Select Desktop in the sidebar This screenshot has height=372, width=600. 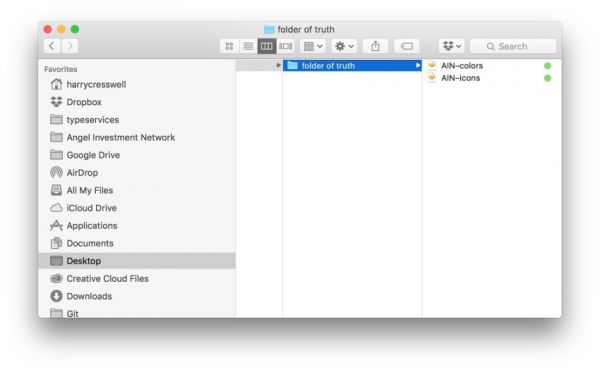pos(137,261)
